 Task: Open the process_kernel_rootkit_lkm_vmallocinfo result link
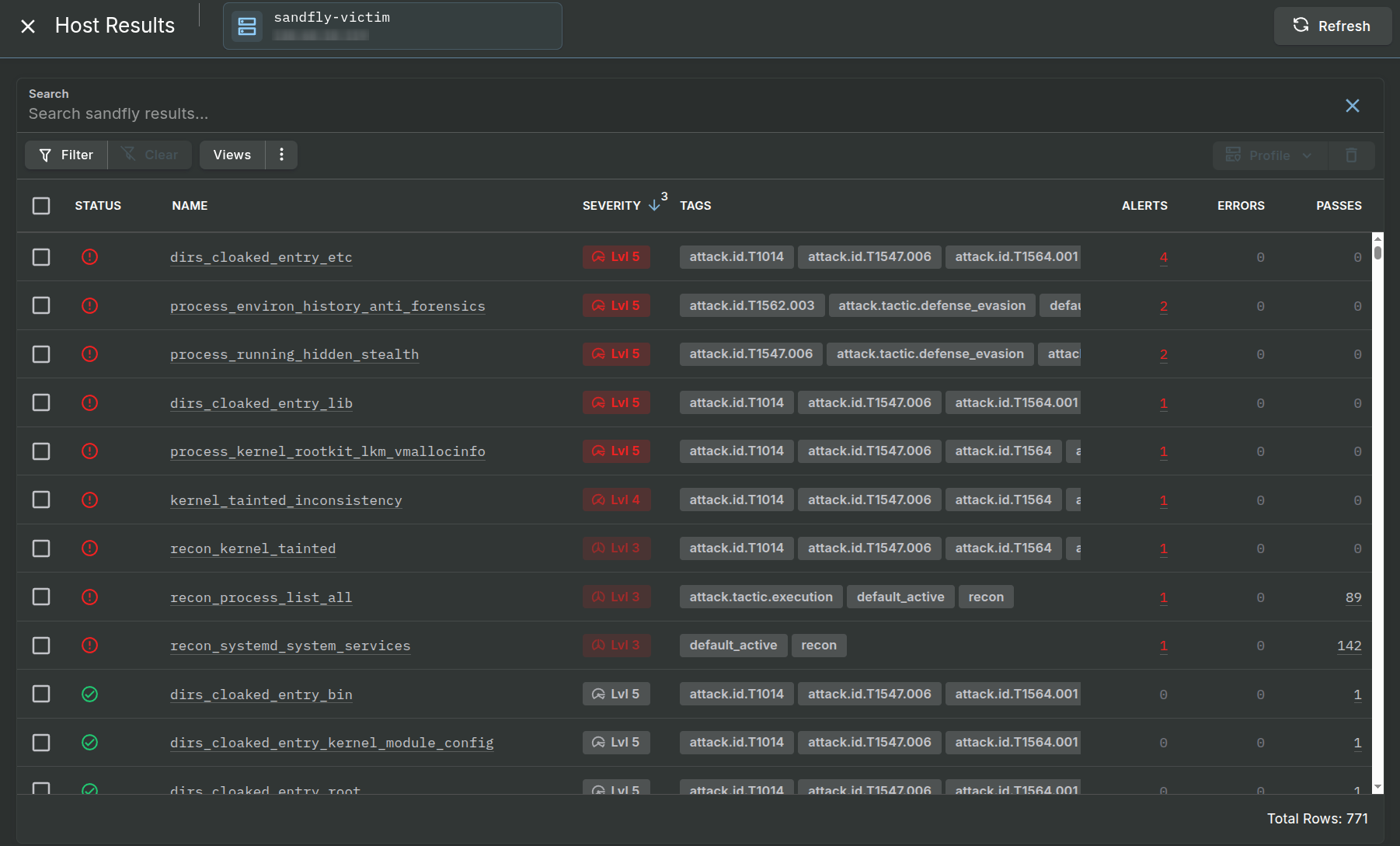tap(328, 451)
